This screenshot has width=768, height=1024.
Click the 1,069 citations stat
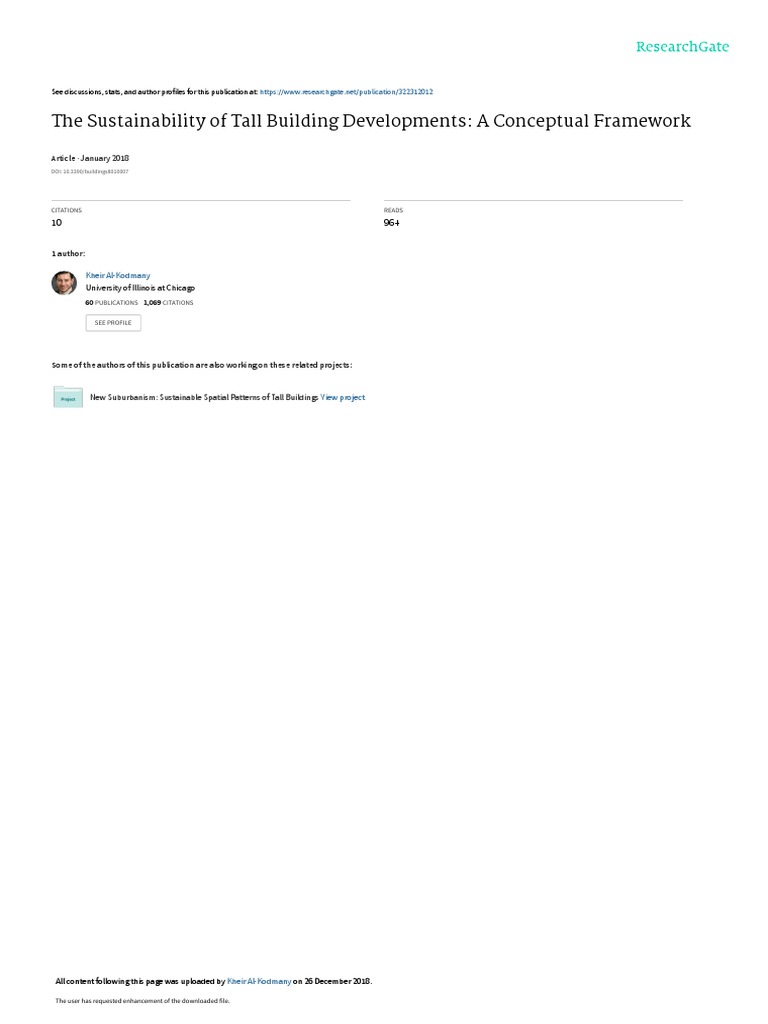[168, 303]
